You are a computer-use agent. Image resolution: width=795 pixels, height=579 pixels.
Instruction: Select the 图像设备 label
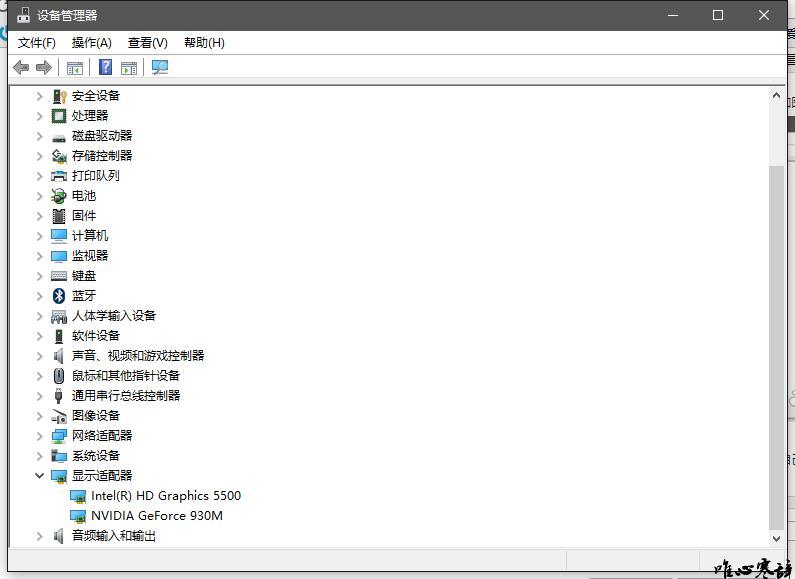point(96,416)
